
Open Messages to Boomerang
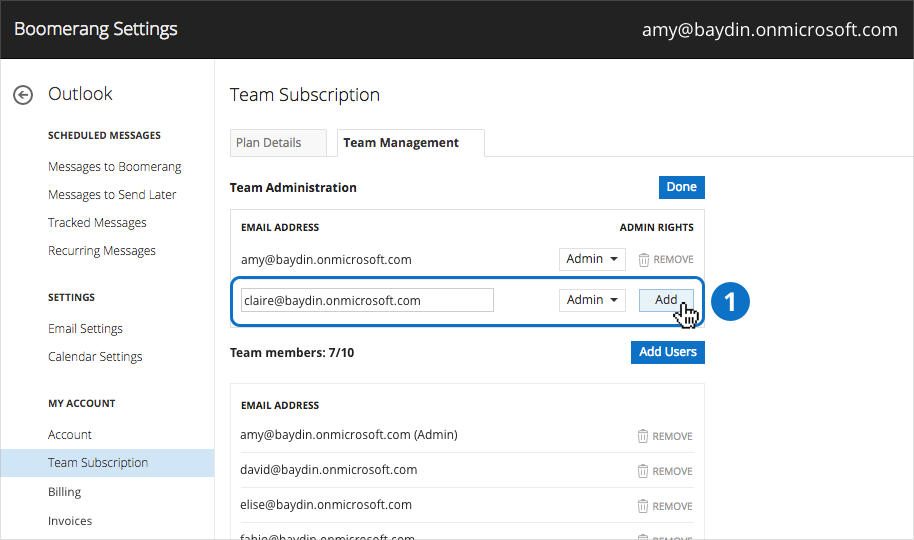pos(114,167)
